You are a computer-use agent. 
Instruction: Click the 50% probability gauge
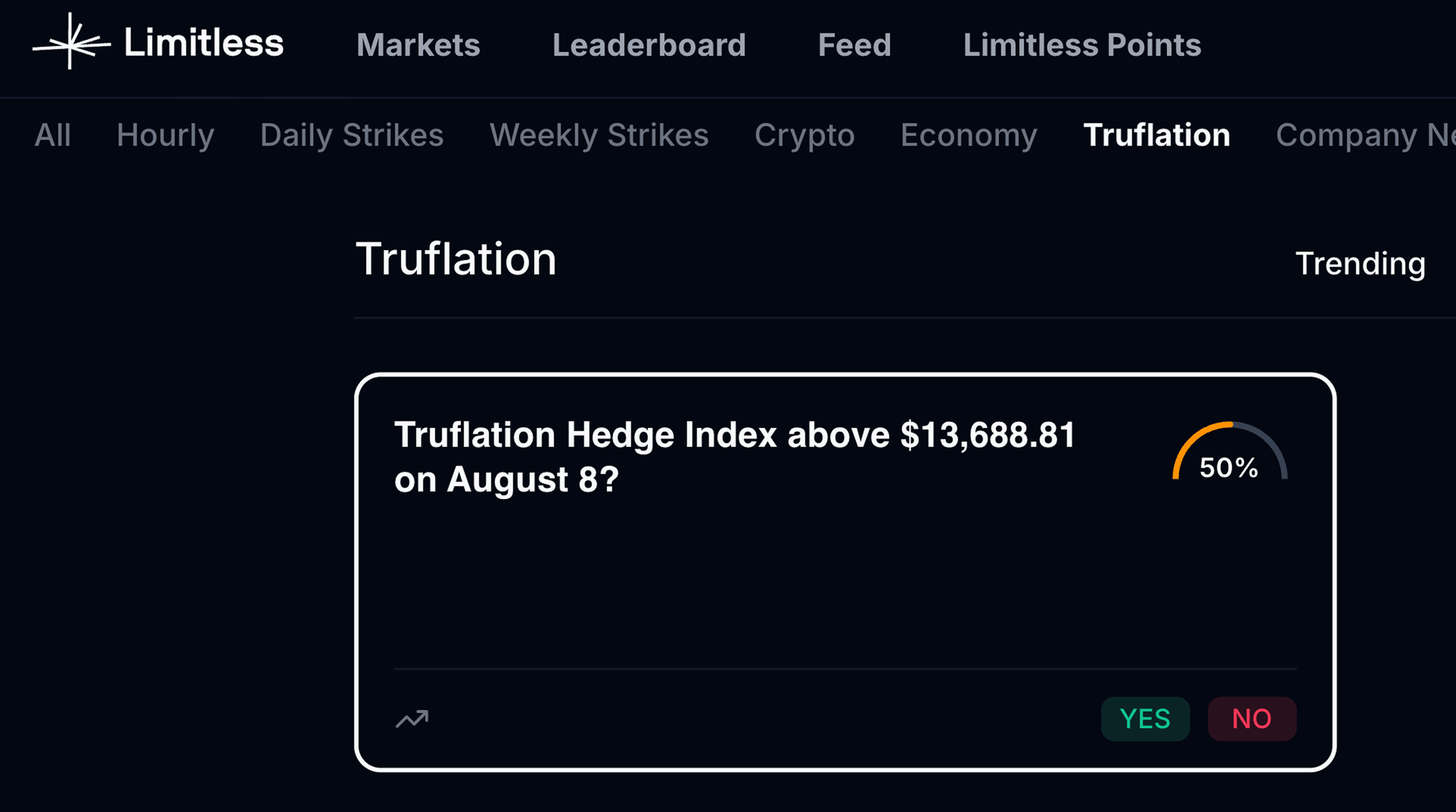(x=1229, y=455)
